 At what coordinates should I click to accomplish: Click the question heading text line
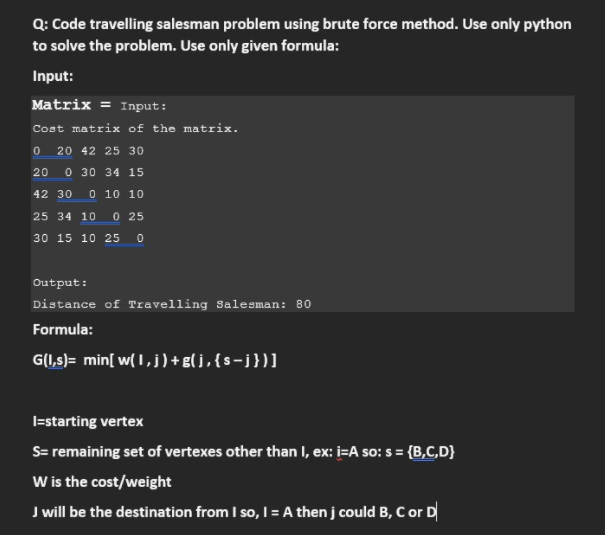tap(302, 24)
